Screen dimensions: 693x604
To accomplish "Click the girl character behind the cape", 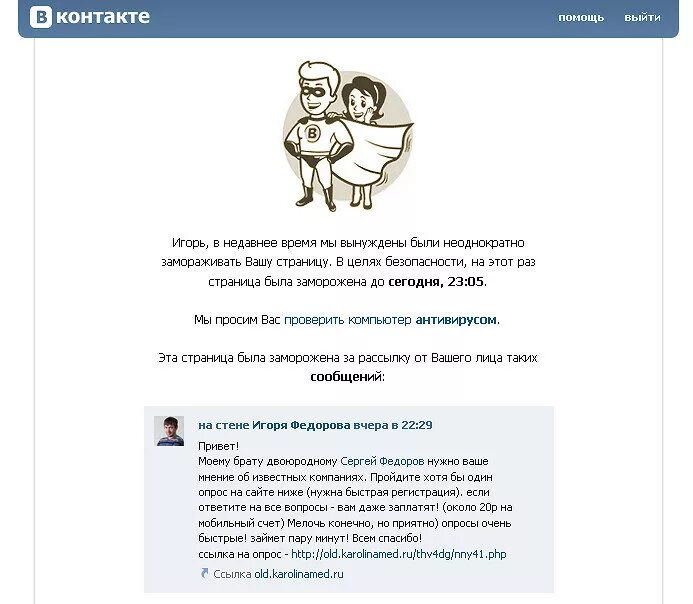I will (x=363, y=102).
